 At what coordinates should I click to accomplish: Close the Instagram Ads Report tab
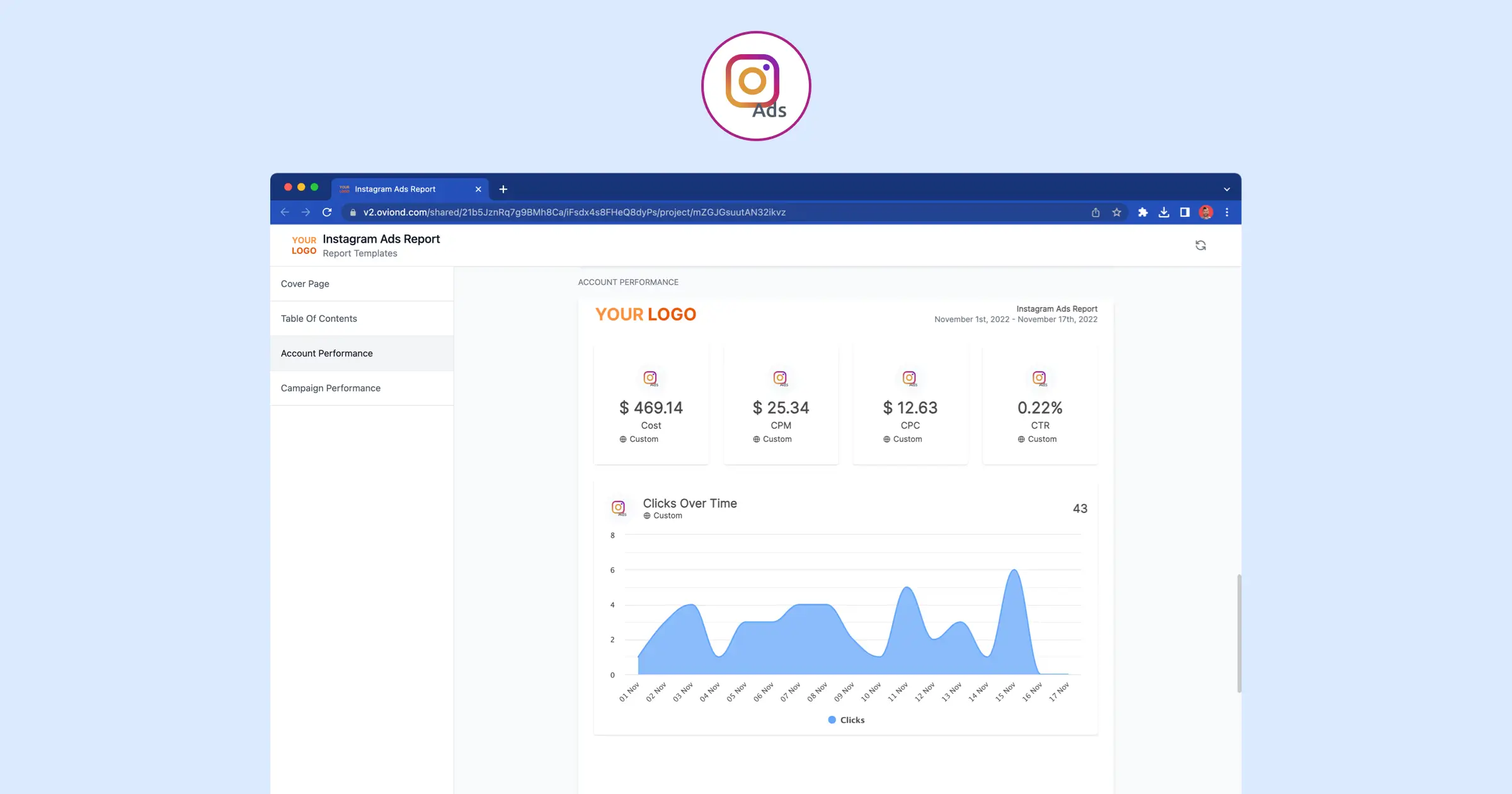tap(478, 189)
